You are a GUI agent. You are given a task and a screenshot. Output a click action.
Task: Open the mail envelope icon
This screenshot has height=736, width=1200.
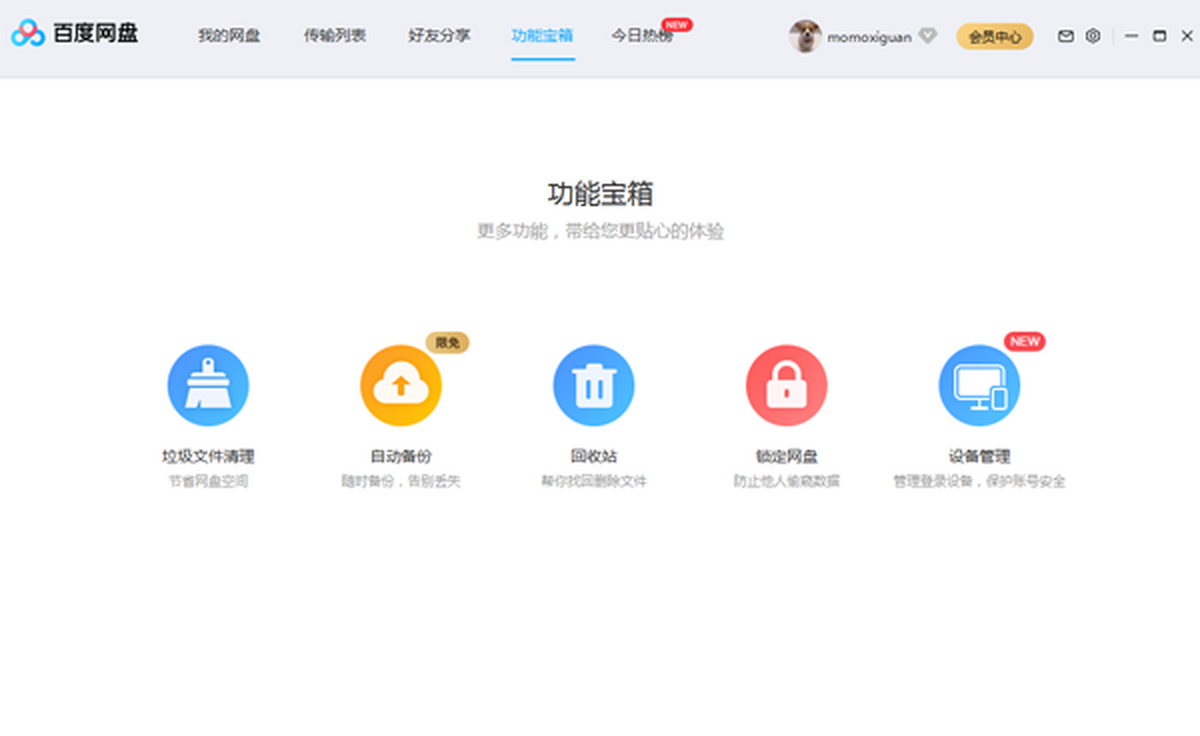pyautogui.click(x=1066, y=36)
